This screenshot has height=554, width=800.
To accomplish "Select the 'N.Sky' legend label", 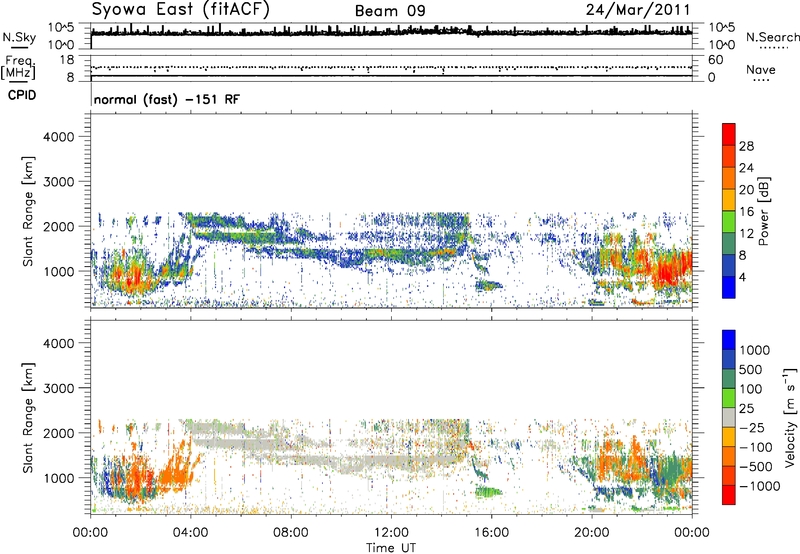I will (19, 37).
